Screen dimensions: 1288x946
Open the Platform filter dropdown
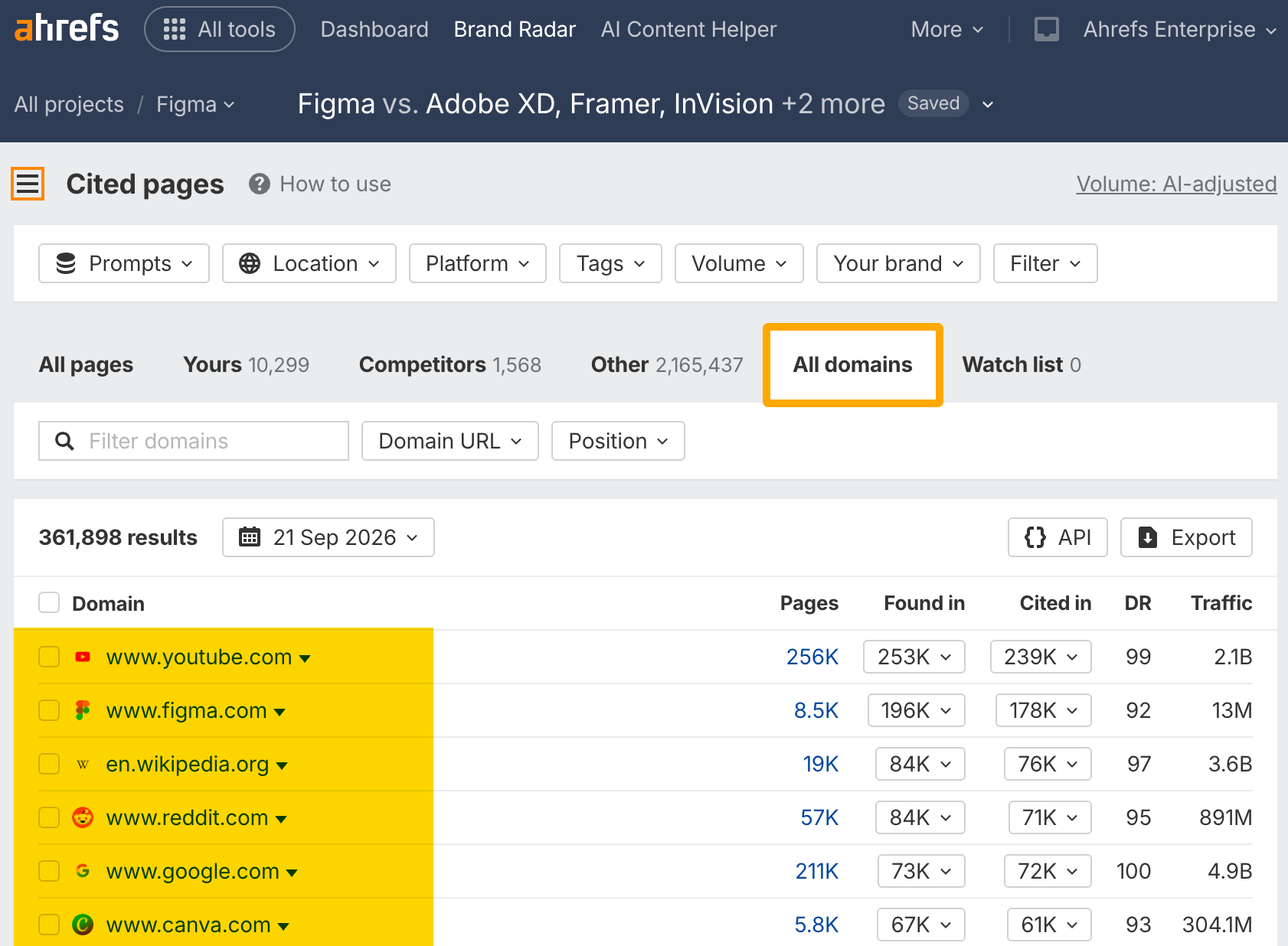point(478,263)
